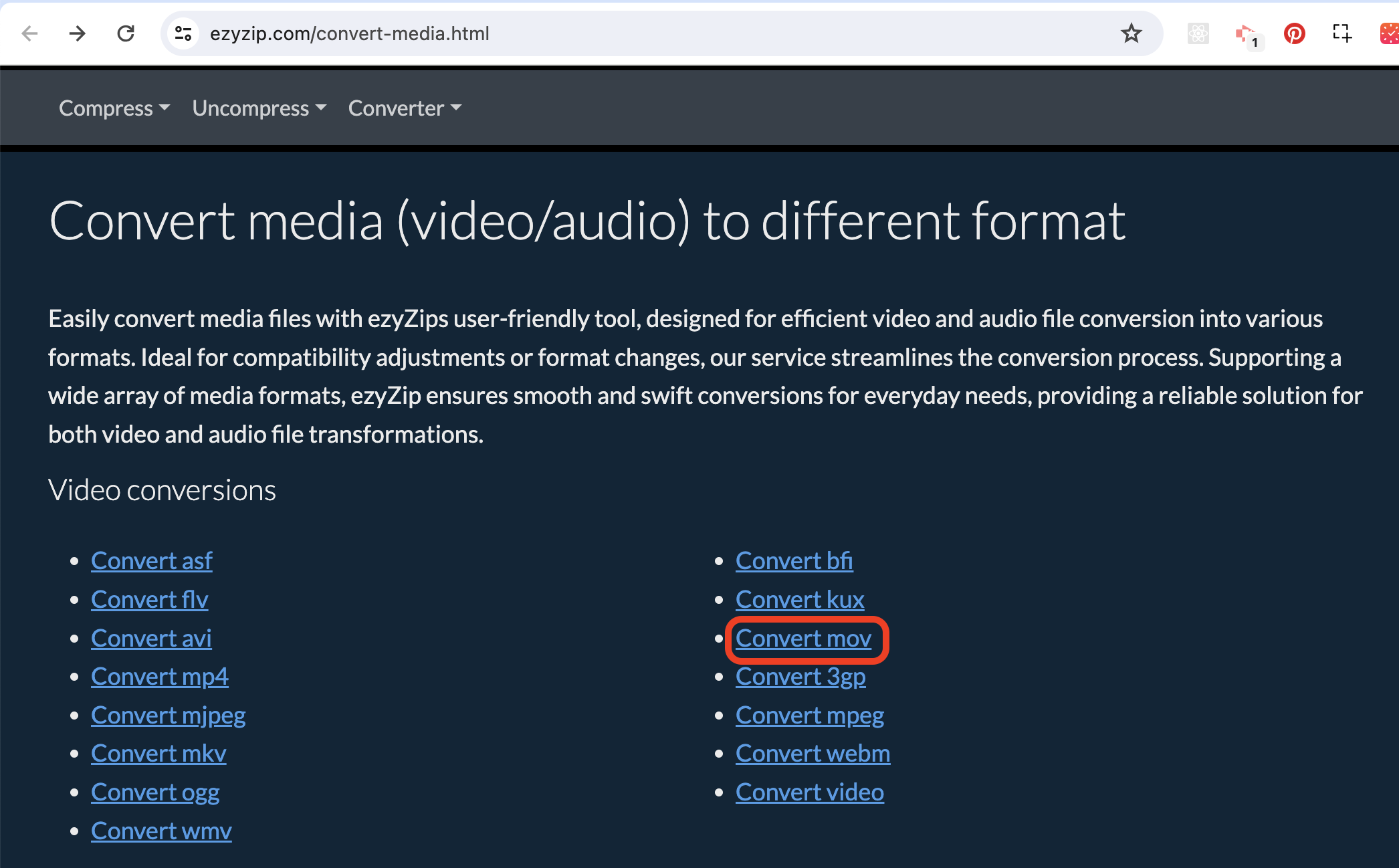
Task: Click the back navigation arrow
Action: (29, 33)
